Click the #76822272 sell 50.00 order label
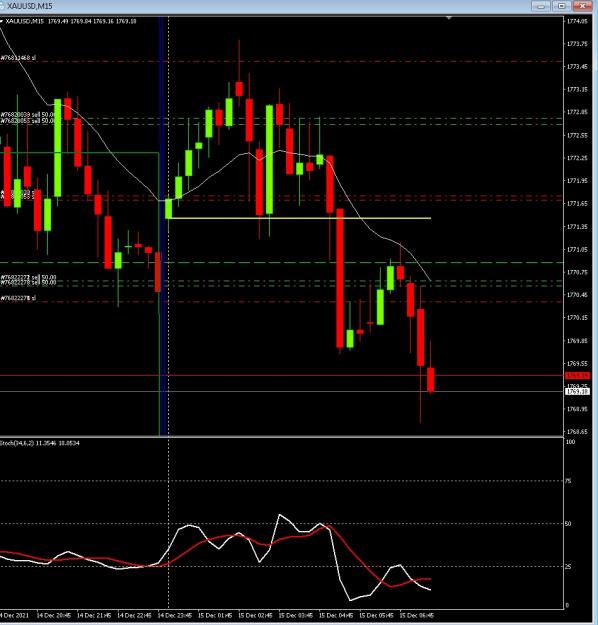 (x=28, y=277)
